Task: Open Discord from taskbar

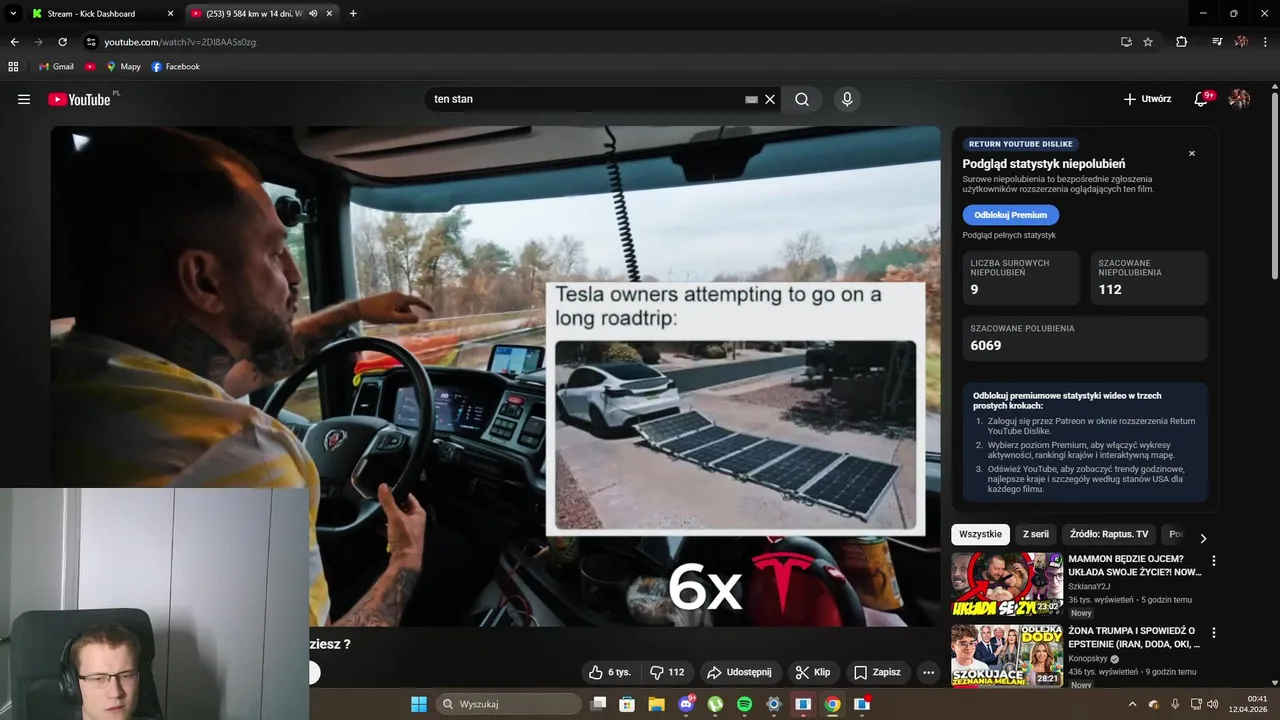Action: [686, 704]
